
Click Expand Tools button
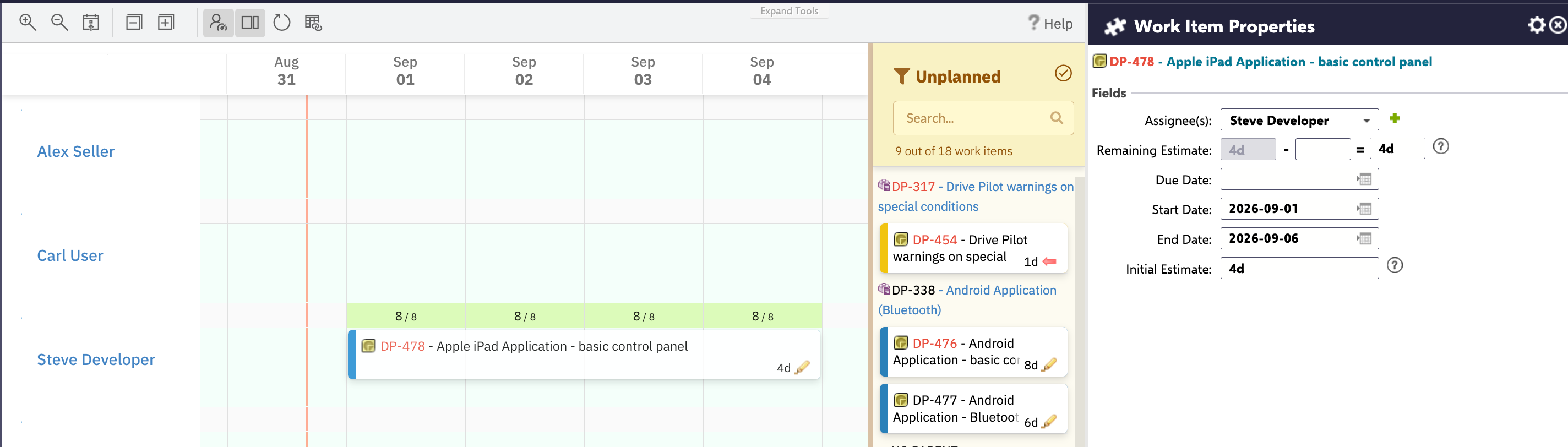(789, 11)
